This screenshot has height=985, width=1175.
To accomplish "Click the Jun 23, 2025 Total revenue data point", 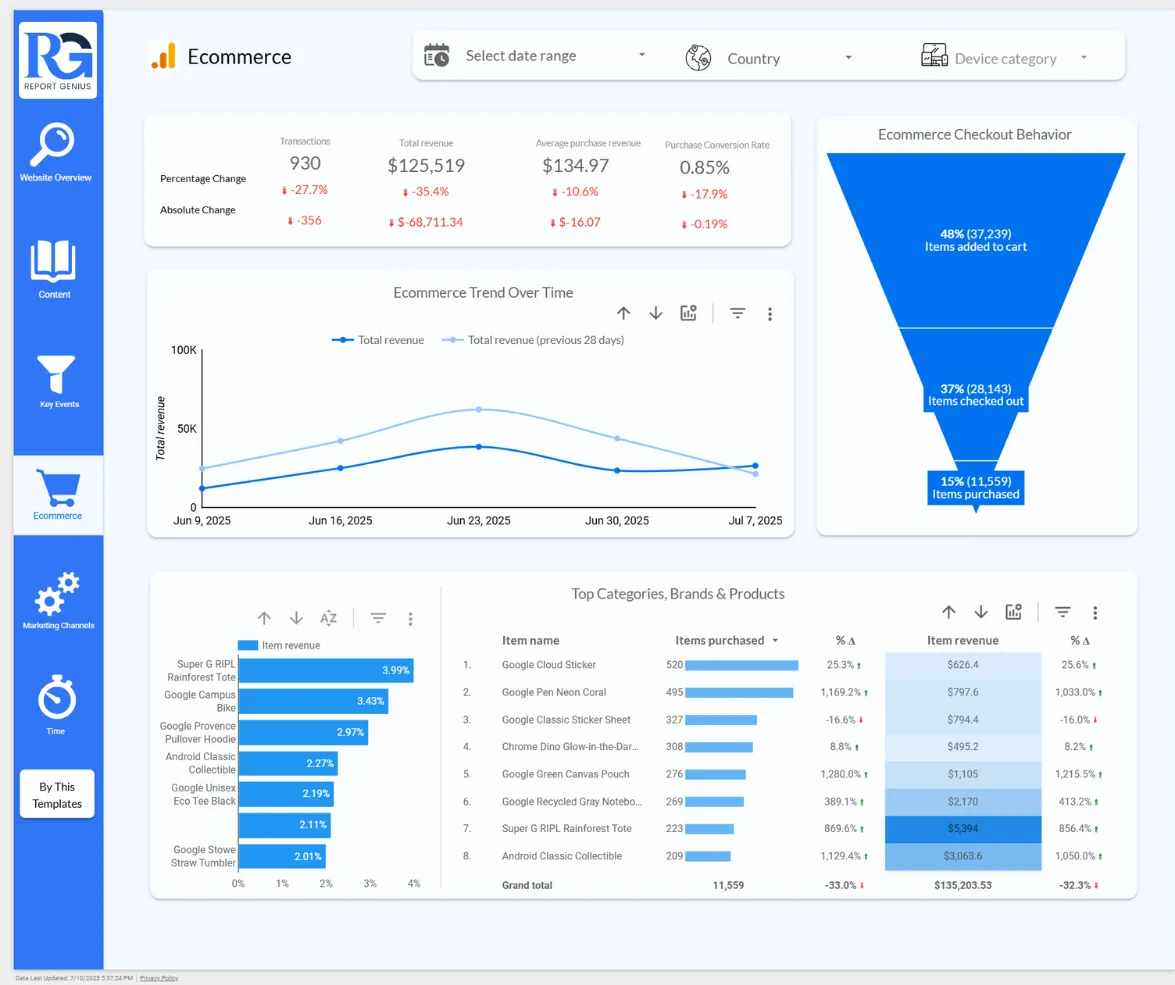I will click(479, 447).
